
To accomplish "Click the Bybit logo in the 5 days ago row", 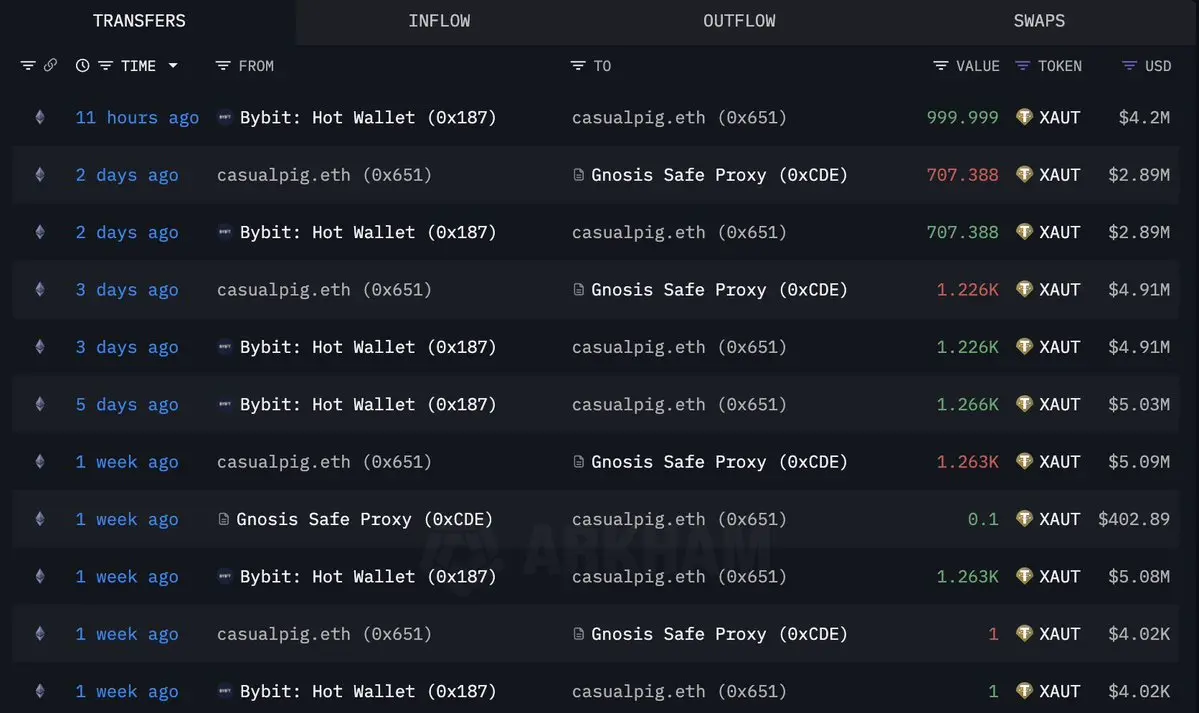I will pyautogui.click(x=225, y=405).
